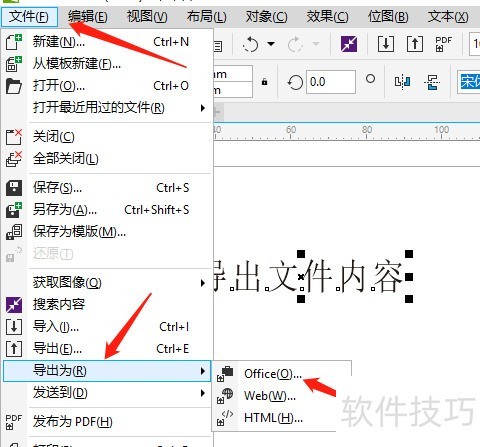Open the 编辑(E) menu
Viewport: 480px width, 447px height.
(88, 17)
